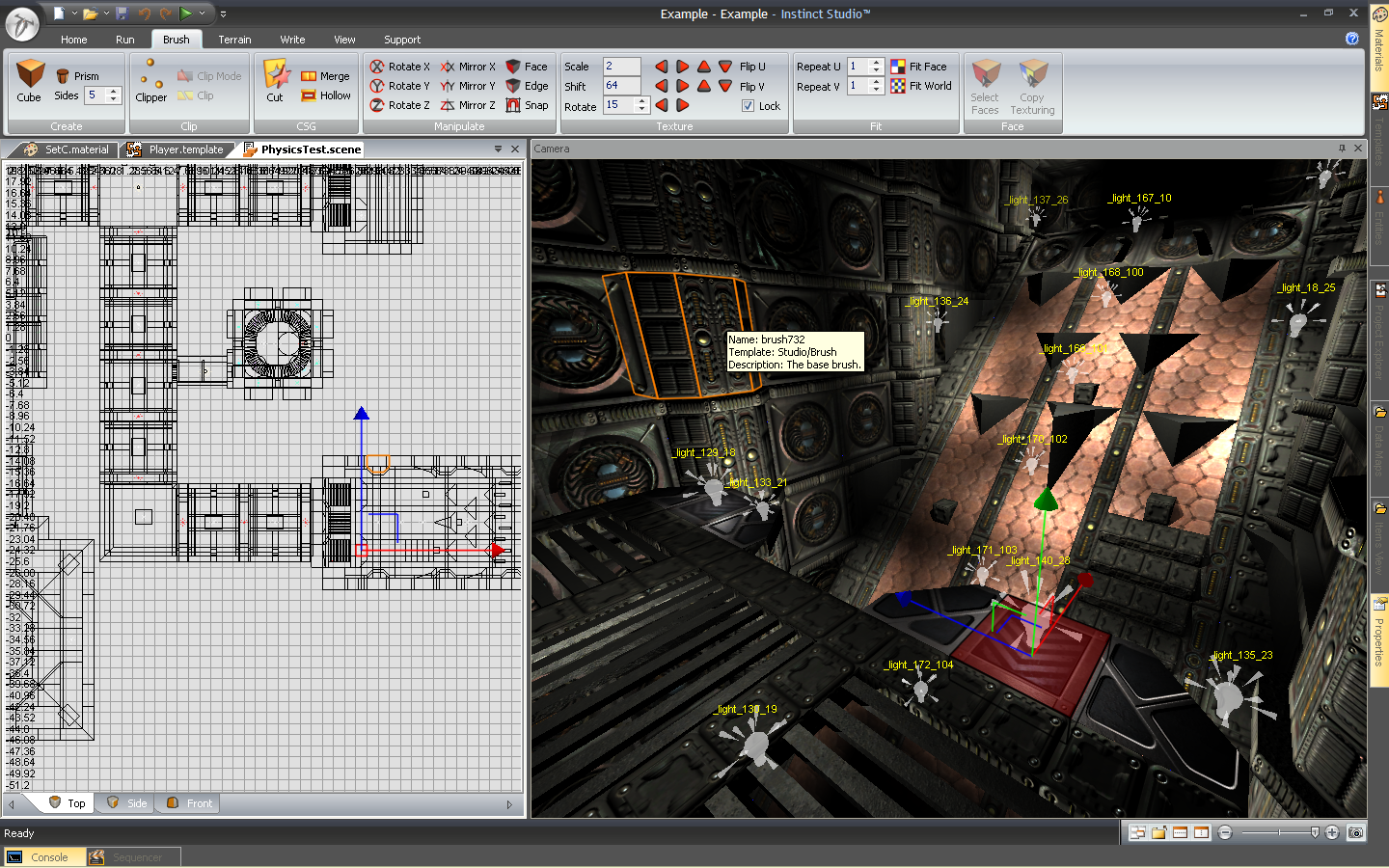Click Fit Face texture icon
This screenshot has width=1389, height=868.
pos(898,67)
